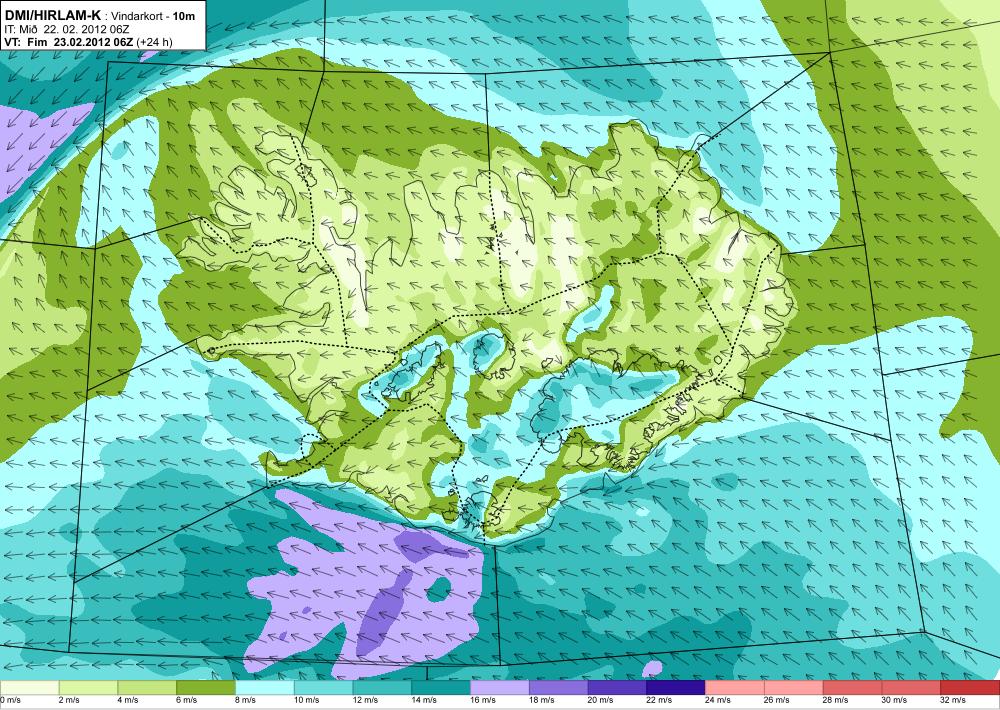Screen dimensions: 1000x710
Task: Click the VT: Fim 23.02.2012 06Z line
Action: click(x=88, y=43)
